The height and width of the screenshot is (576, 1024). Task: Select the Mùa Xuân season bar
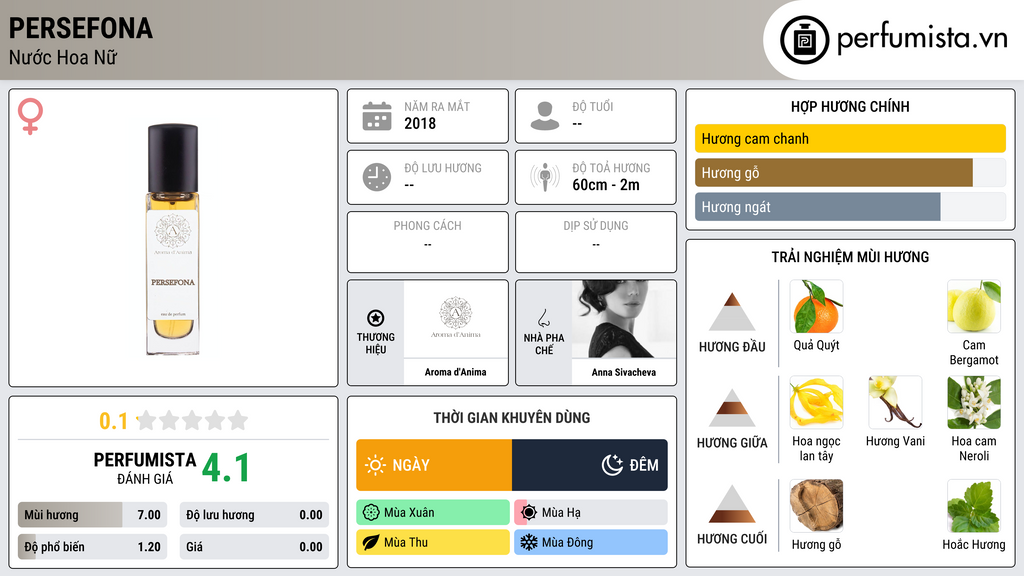click(433, 513)
